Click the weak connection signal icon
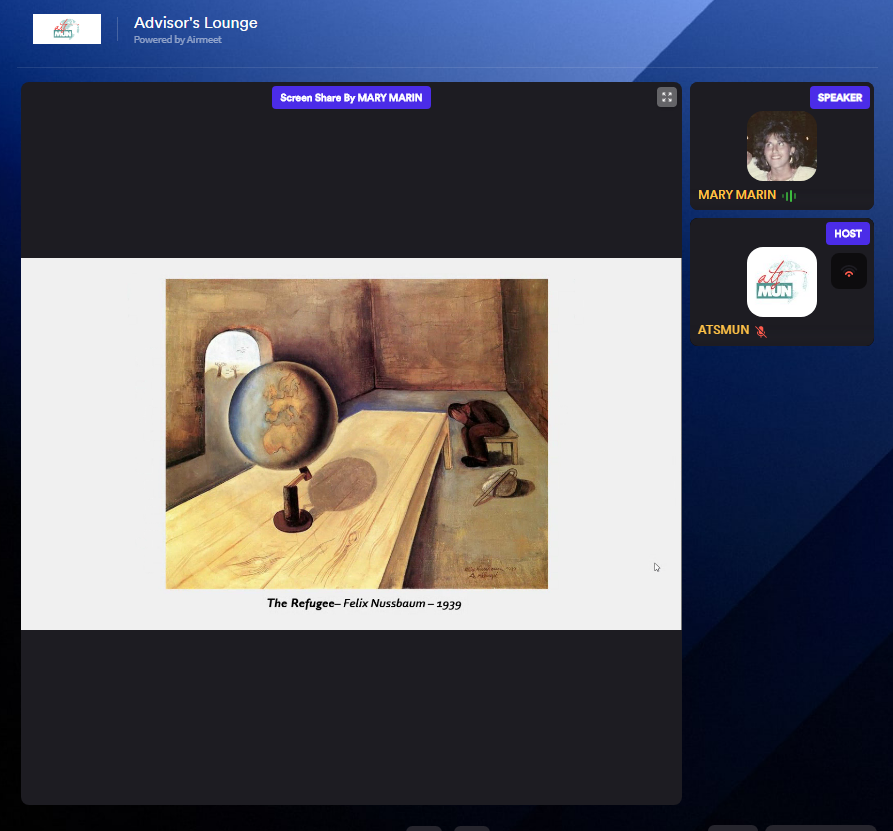The height and width of the screenshot is (831, 893). click(x=849, y=272)
